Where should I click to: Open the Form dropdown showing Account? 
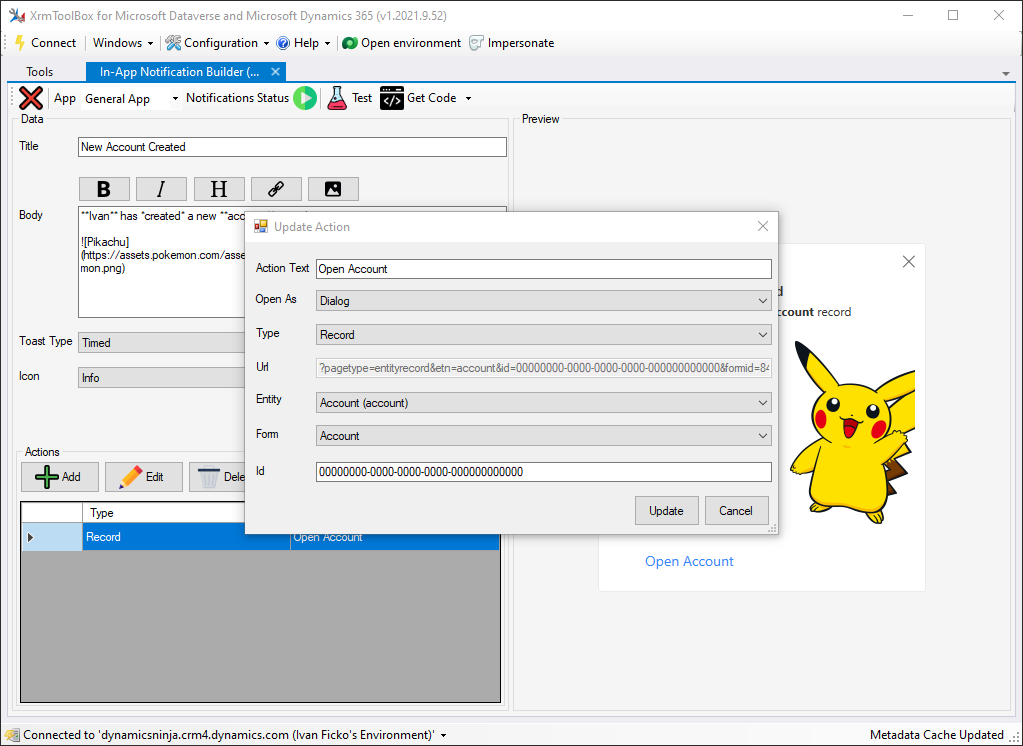(543, 436)
